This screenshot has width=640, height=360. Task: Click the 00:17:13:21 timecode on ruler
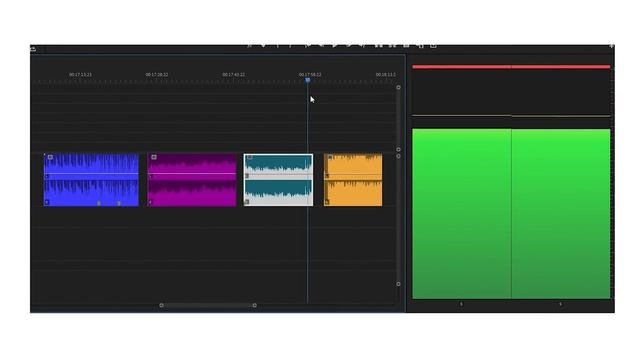80,75
